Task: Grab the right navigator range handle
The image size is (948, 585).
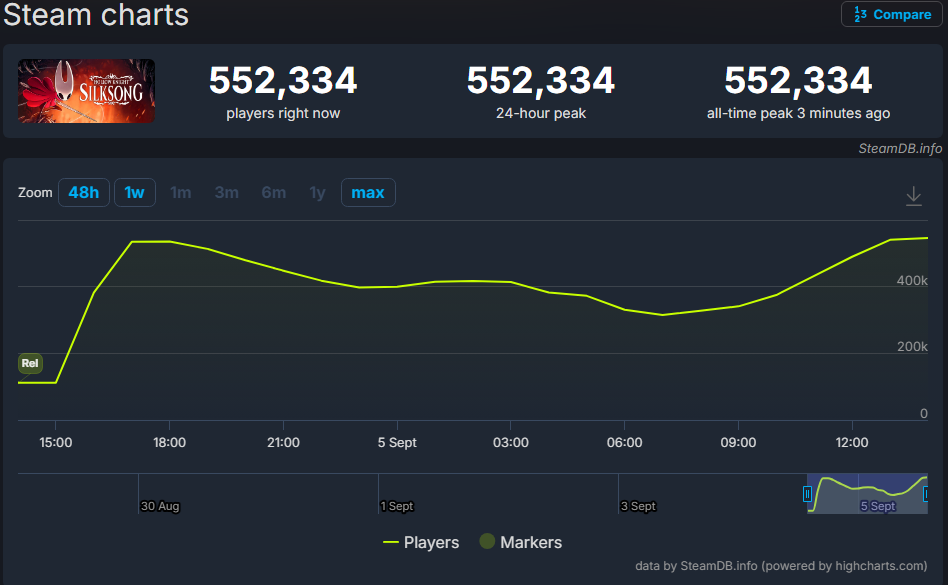Action: pyautogui.click(x=926, y=494)
